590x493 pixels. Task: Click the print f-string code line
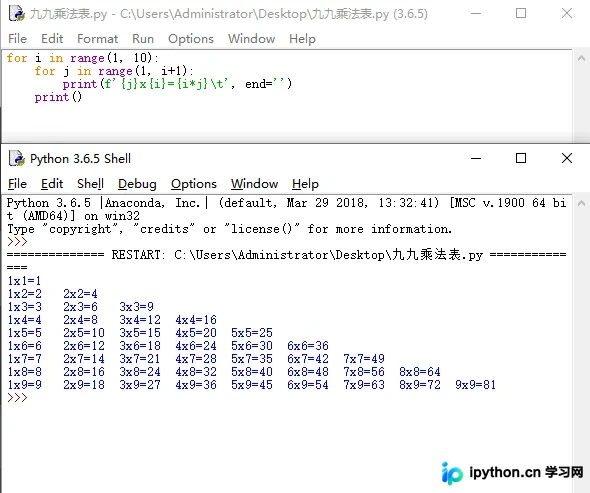177,84
